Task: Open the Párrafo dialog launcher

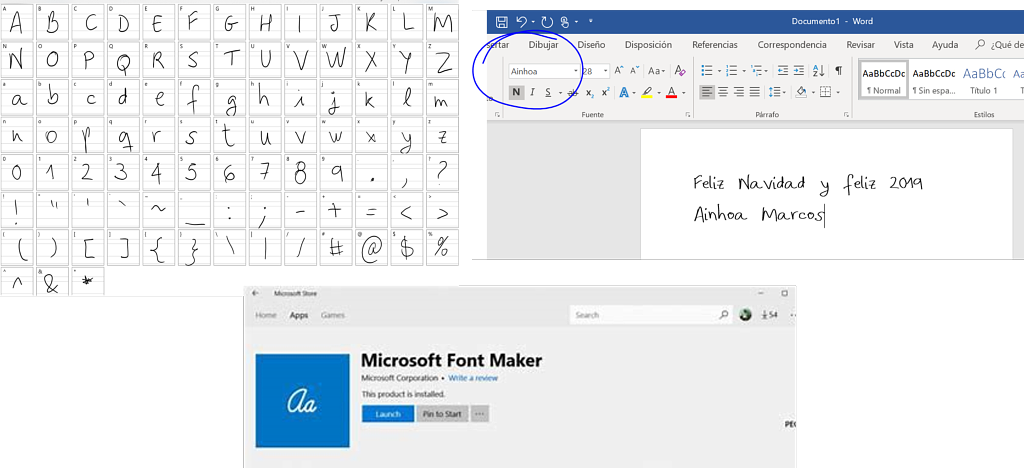Action: pos(846,115)
